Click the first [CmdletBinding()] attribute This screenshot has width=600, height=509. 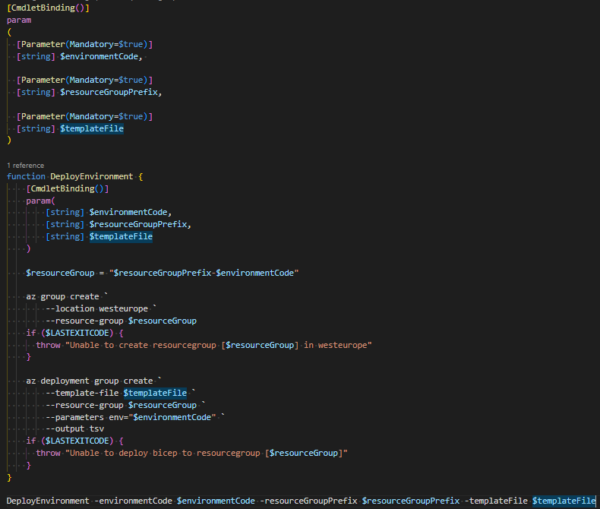(x=48, y=8)
